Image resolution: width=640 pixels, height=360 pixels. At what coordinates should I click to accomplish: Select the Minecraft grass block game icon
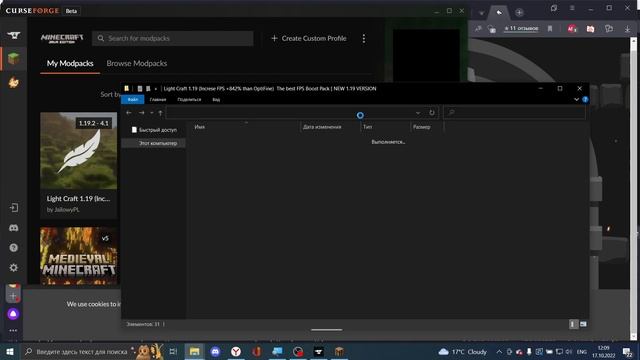coord(13,58)
